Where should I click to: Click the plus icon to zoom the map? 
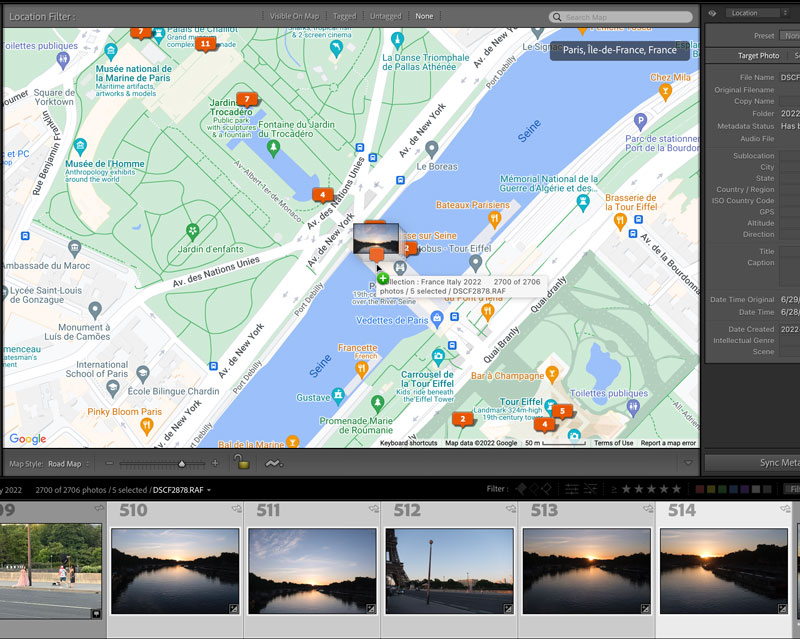[x=213, y=464]
